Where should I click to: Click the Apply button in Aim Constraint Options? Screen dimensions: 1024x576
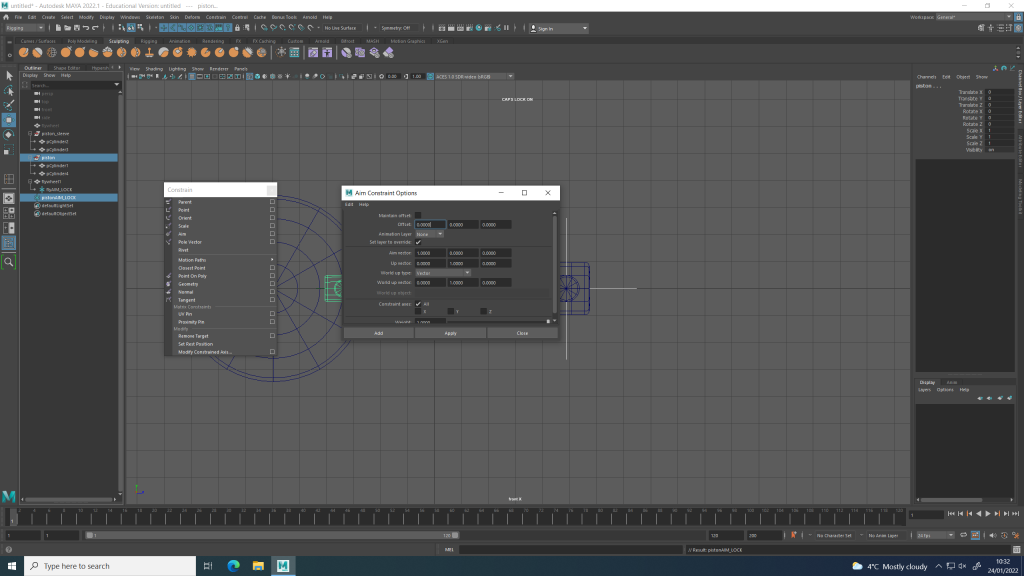click(x=451, y=333)
